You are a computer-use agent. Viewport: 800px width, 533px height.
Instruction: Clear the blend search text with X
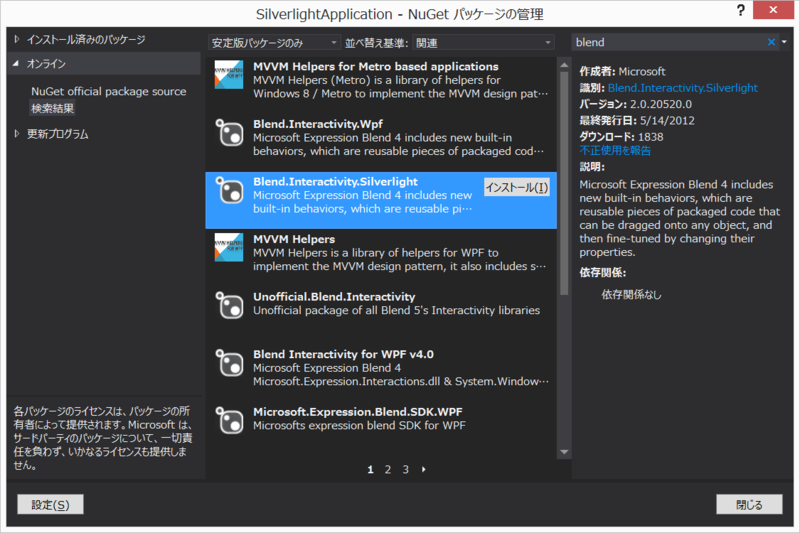coord(771,42)
